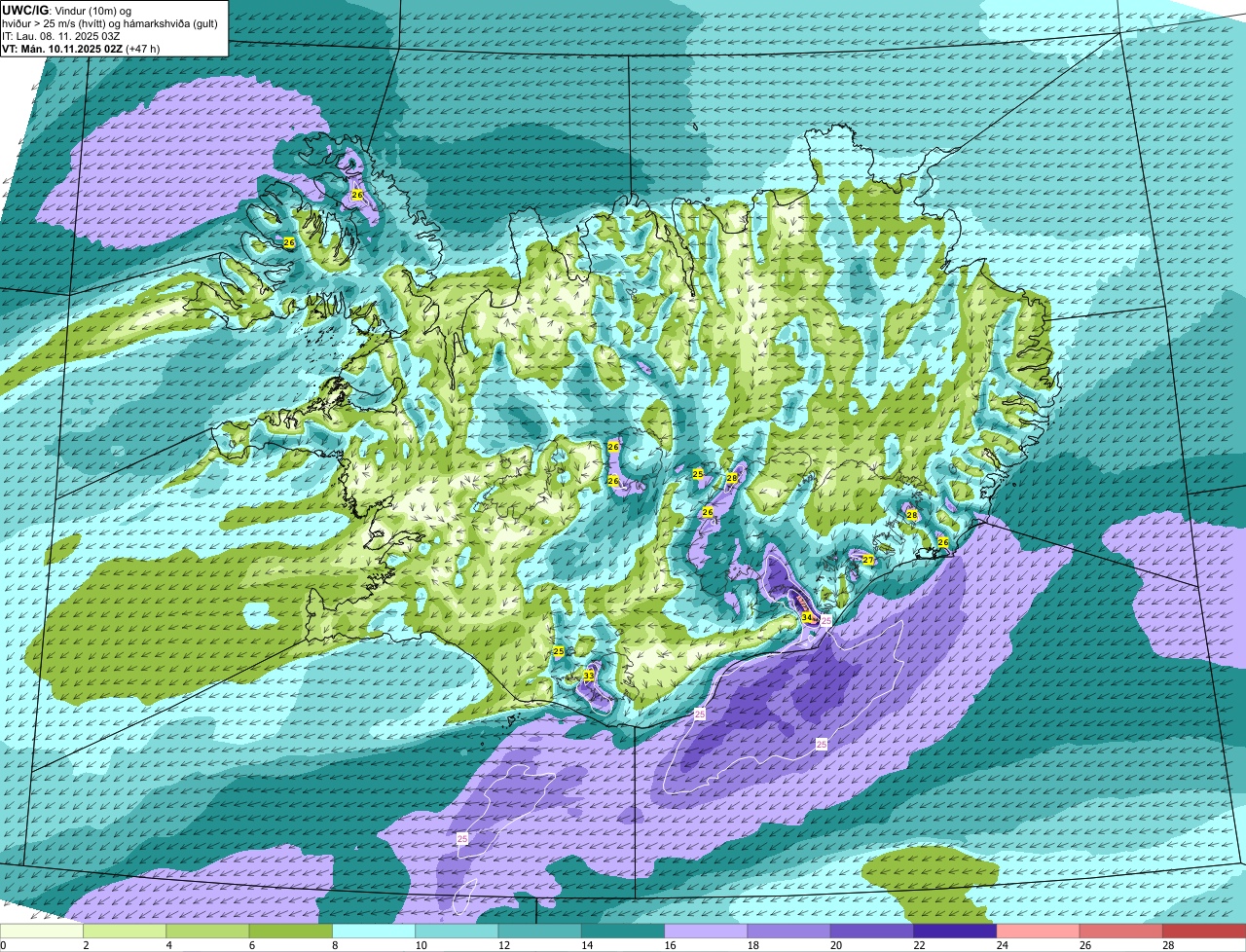Click the 6–8 m/s olive green legend swatch

[x=291, y=932]
